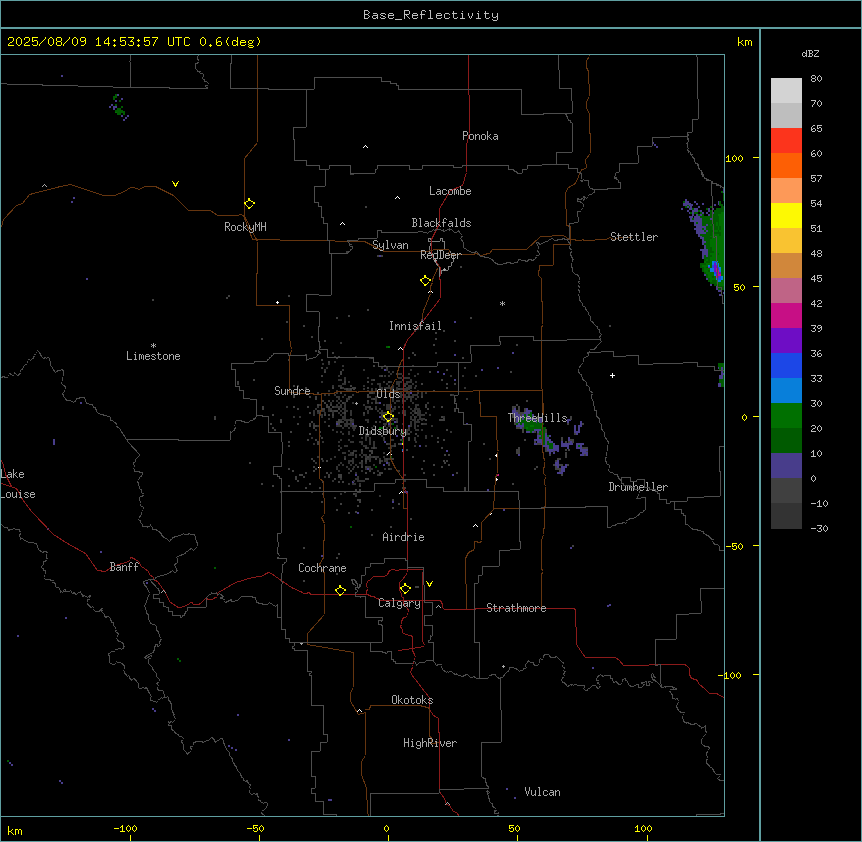Select the ThreeHills label
Viewport: 862px width, 842px height.
538,418
